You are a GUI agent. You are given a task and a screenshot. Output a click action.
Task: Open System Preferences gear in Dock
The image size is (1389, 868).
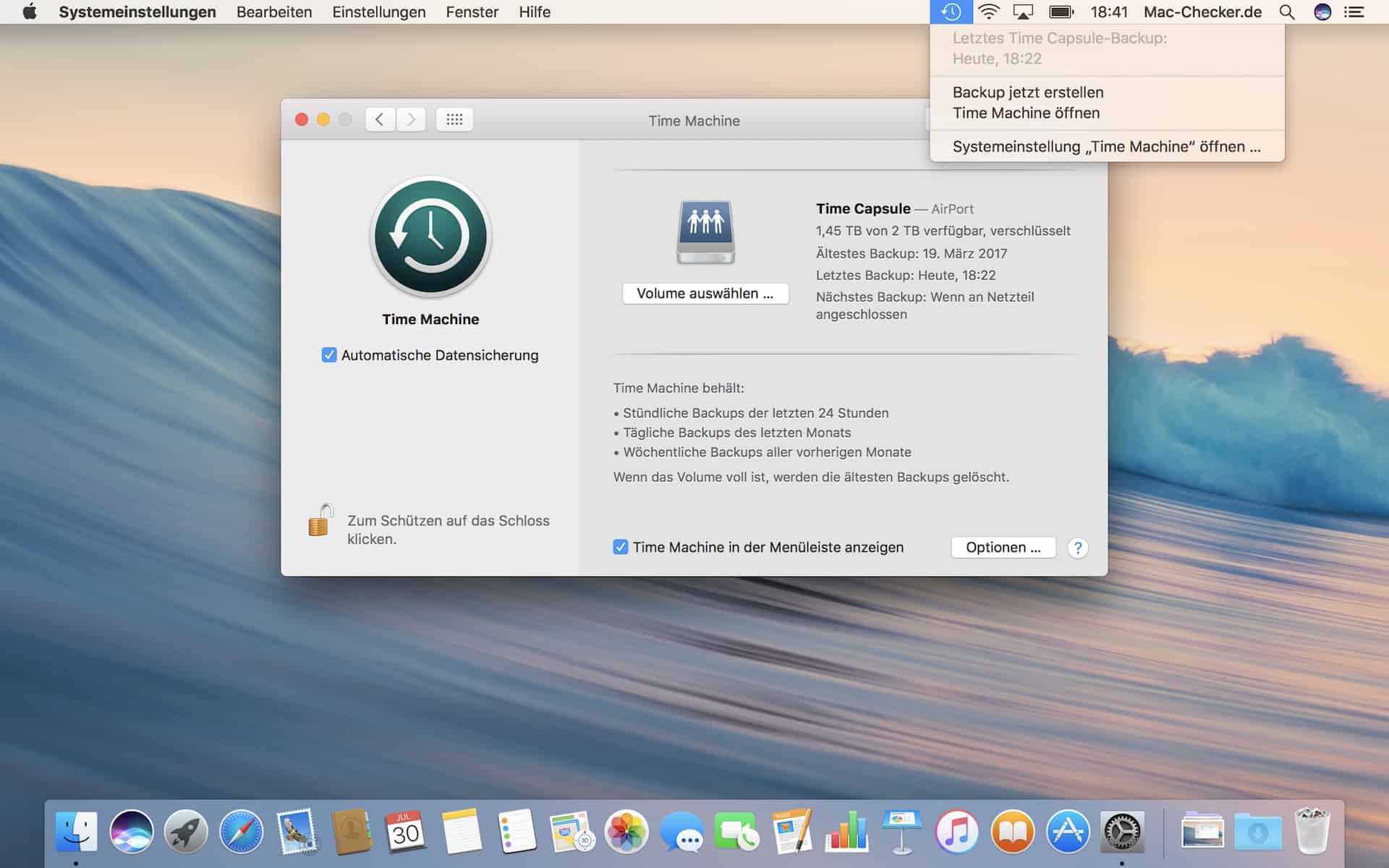click(1122, 831)
